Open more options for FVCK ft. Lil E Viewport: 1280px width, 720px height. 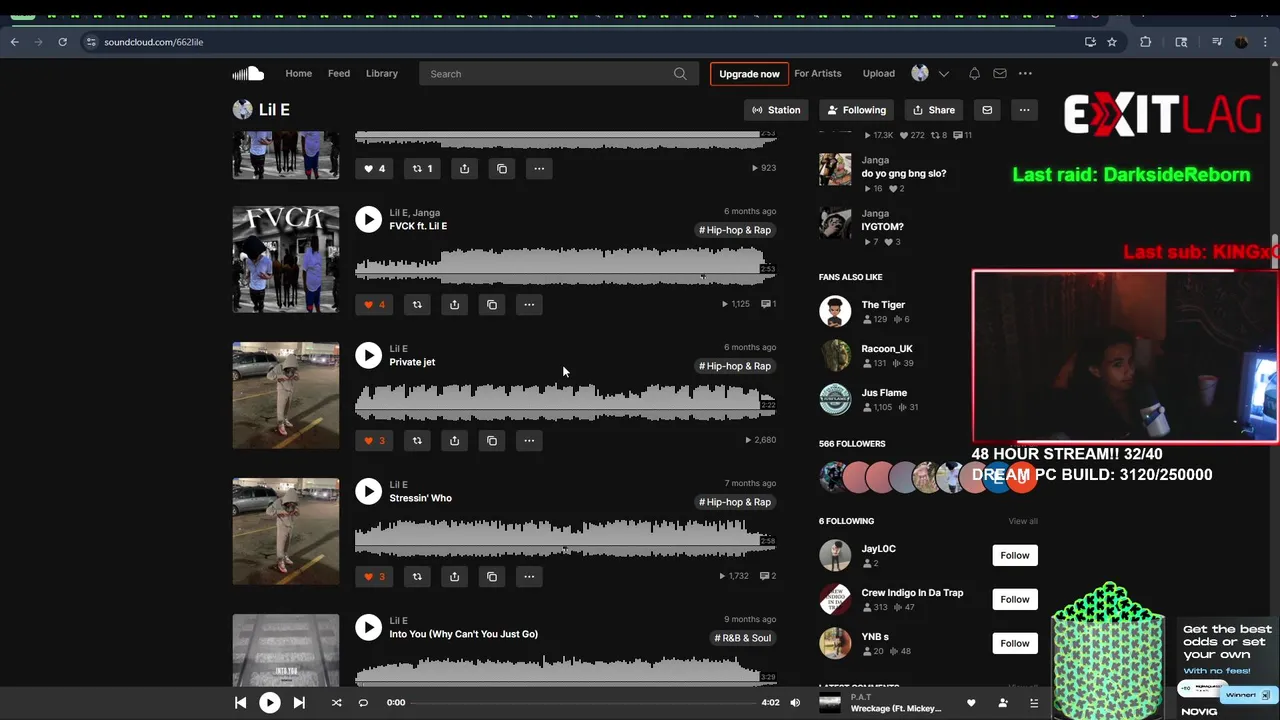click(x=529, y=304)
